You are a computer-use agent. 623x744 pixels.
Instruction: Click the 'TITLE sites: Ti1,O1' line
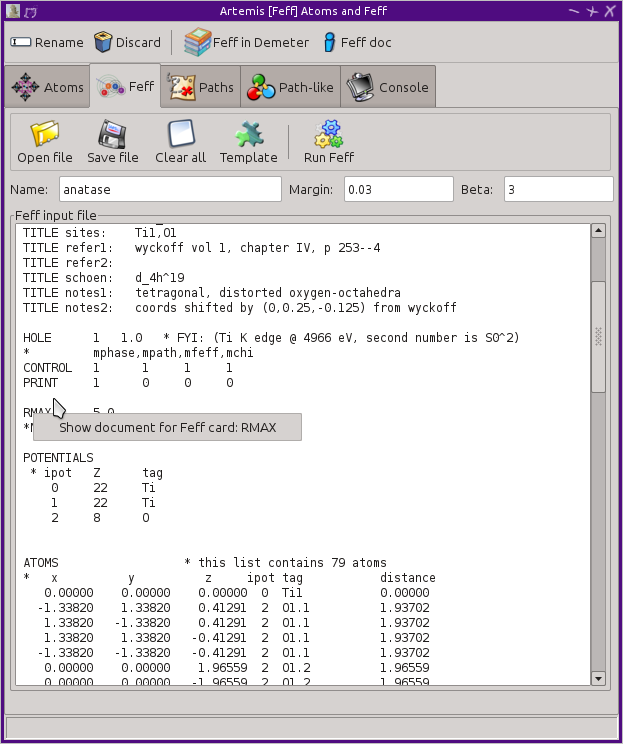pyautogui.click(x=100, y=232)
